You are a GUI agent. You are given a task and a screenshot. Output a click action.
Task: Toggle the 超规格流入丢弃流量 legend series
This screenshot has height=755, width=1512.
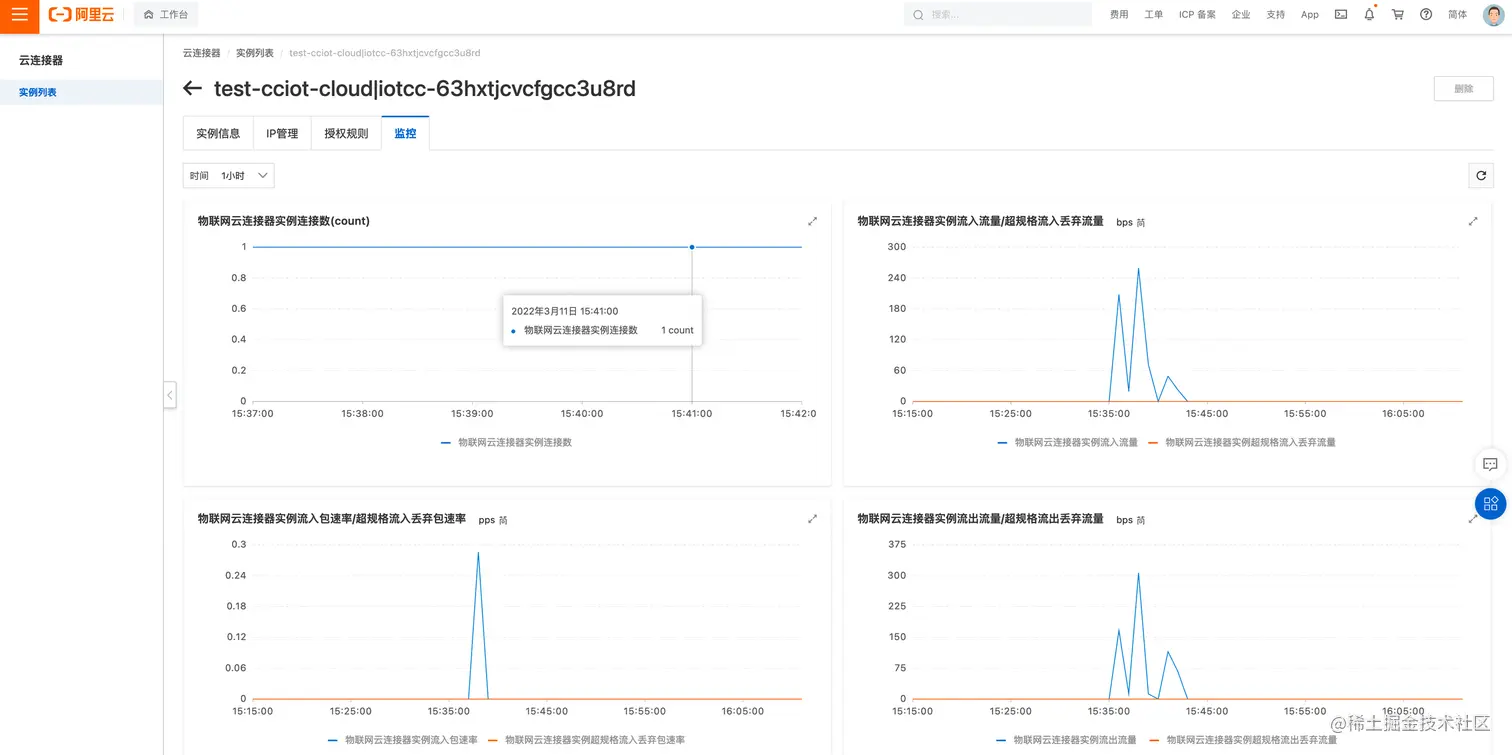tap(1241, 442)
